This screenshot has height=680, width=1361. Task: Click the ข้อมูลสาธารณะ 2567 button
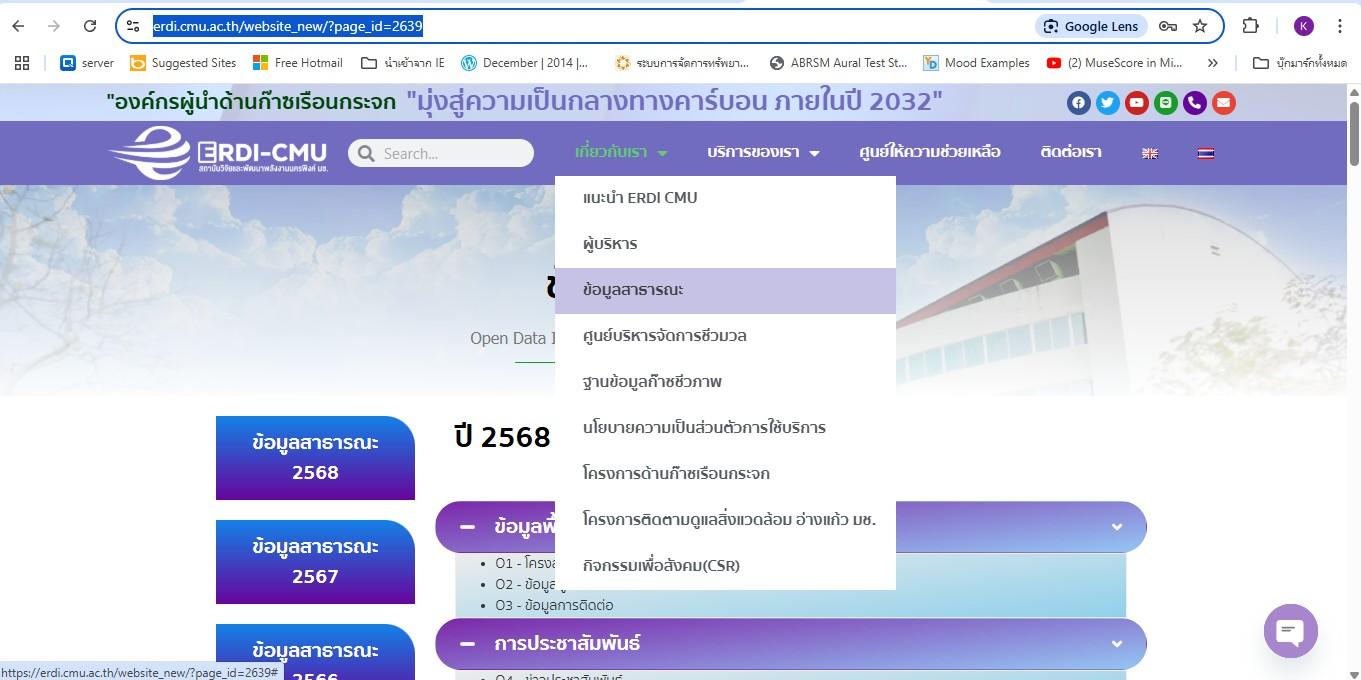[315, 561]
